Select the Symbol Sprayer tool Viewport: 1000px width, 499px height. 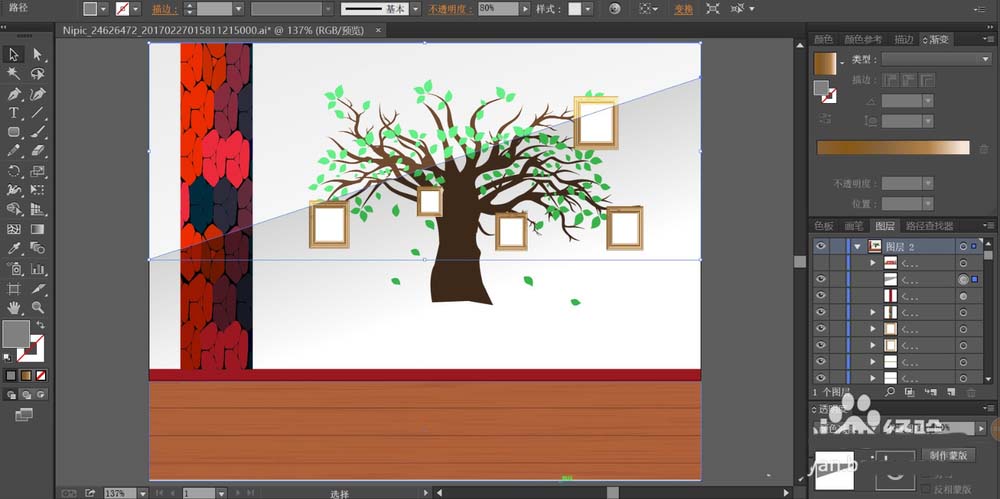point(13,269)
